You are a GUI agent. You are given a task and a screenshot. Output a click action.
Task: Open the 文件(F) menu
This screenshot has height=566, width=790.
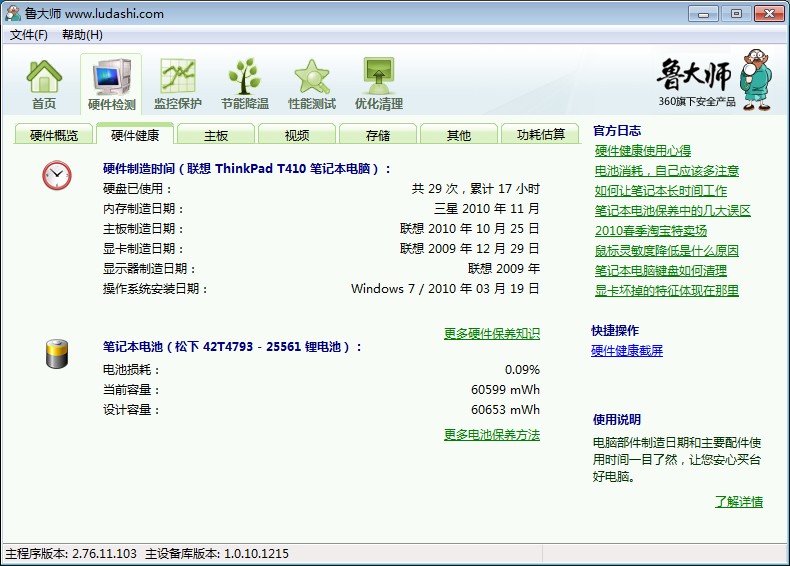tap(29, 35)
